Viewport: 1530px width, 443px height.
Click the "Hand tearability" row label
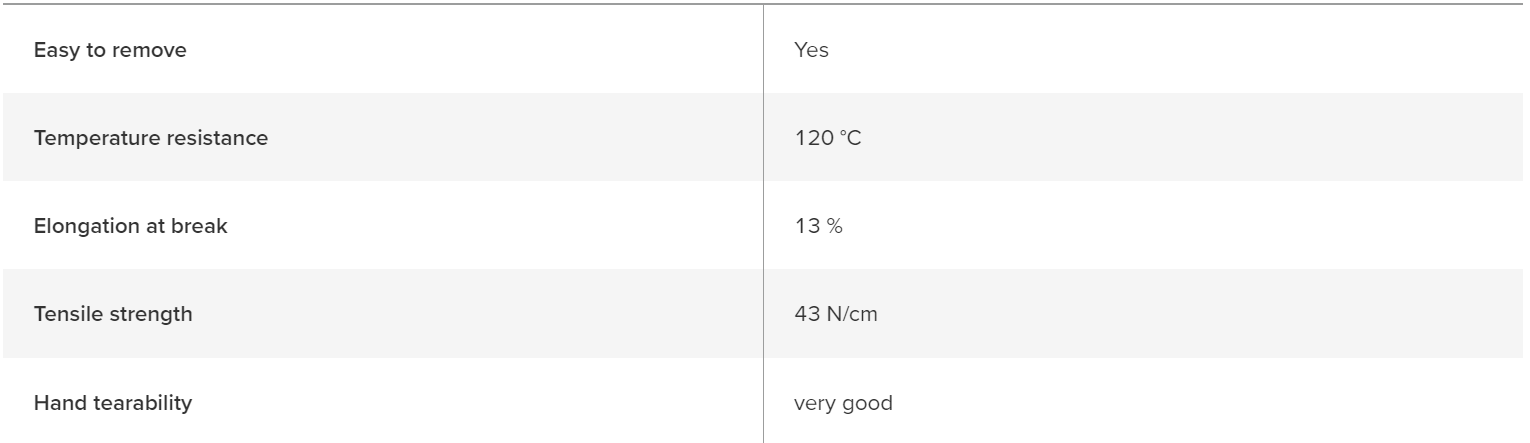113,403
